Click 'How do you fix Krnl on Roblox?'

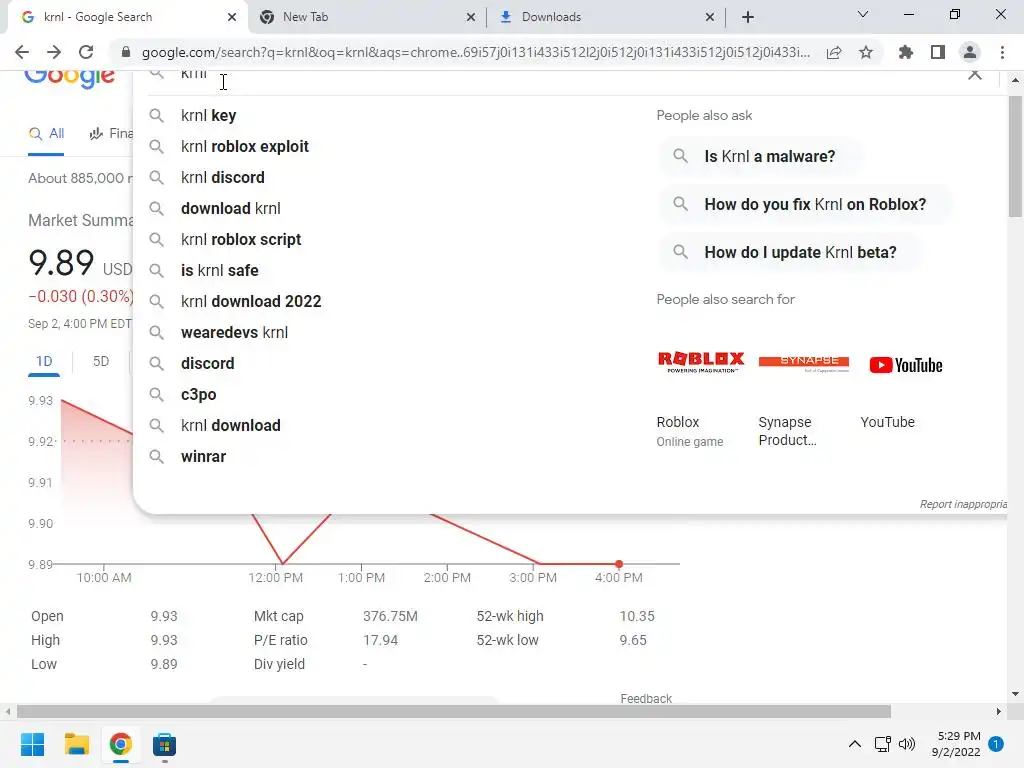[803, 204]
